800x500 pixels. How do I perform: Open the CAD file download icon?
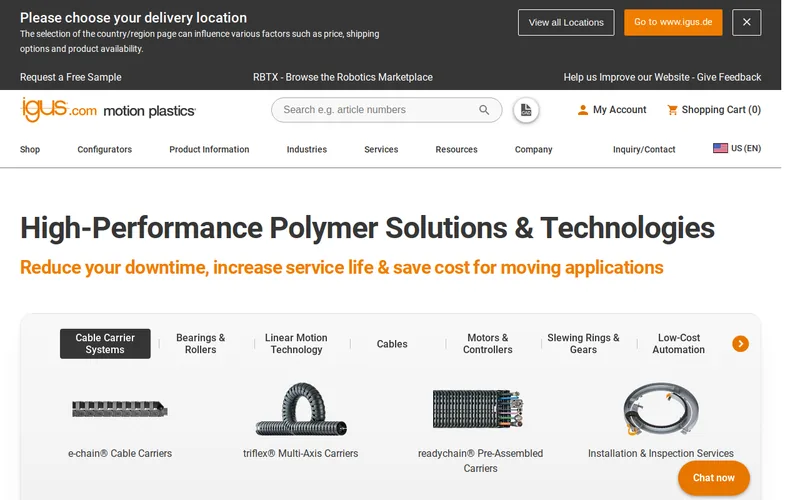pos(526,110)
